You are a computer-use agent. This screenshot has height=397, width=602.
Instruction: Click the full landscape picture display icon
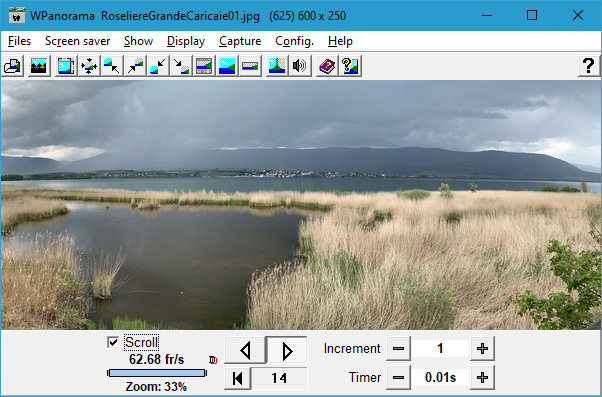[227, 66]
